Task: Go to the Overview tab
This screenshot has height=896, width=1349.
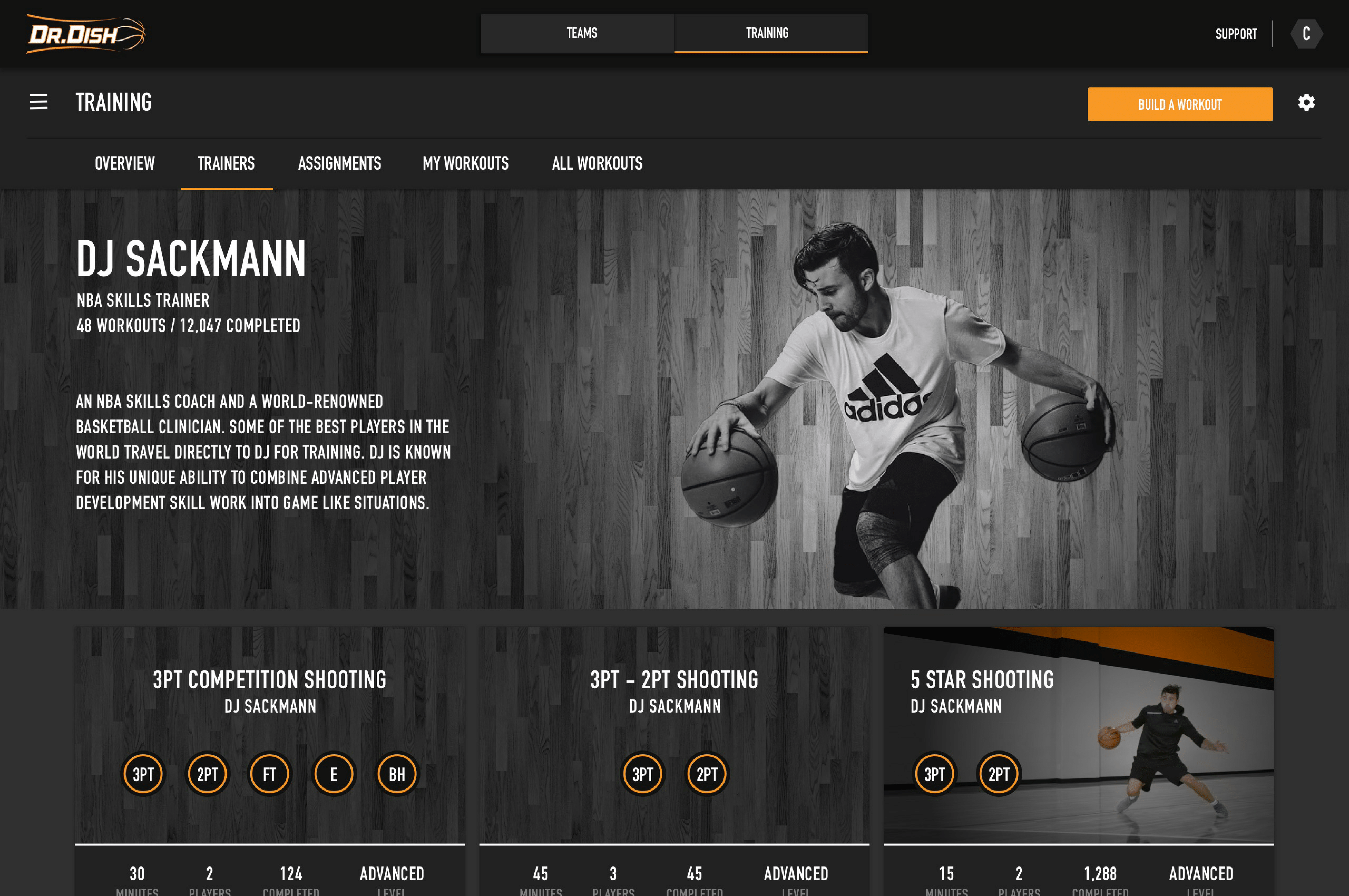Action: (125, 163)
